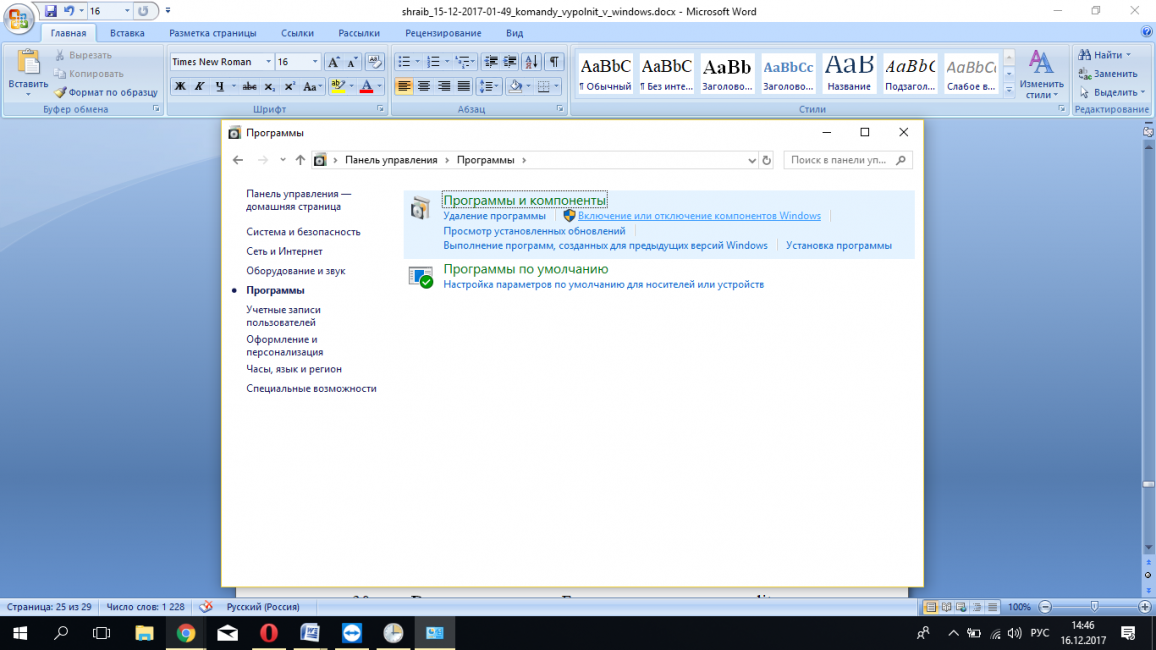Open the Find (Найти) dropdown arrow

(1128, 55)
